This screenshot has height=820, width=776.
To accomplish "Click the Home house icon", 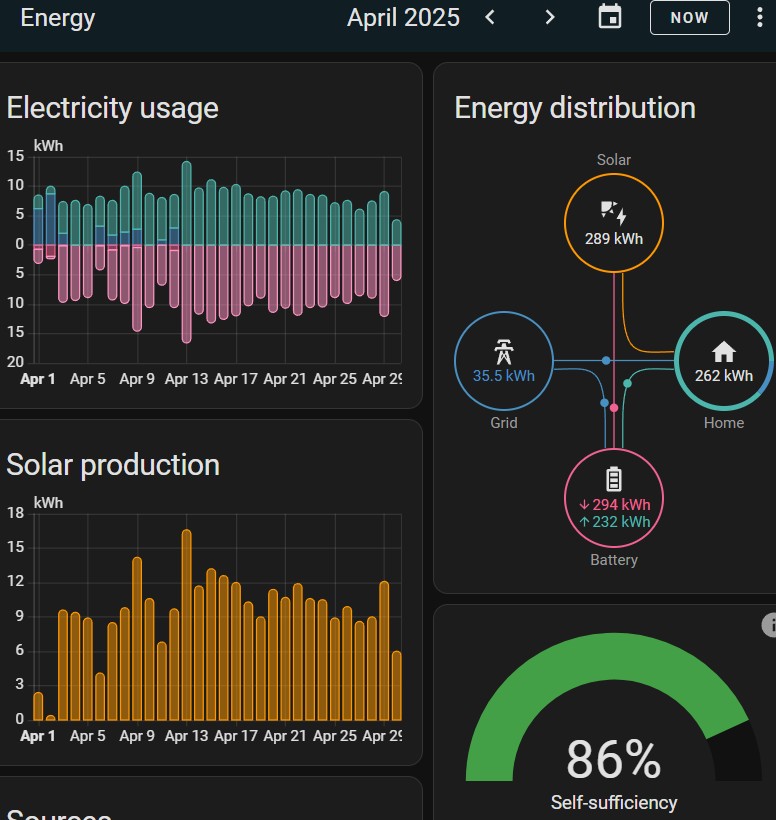I will [x=723, y=351].
